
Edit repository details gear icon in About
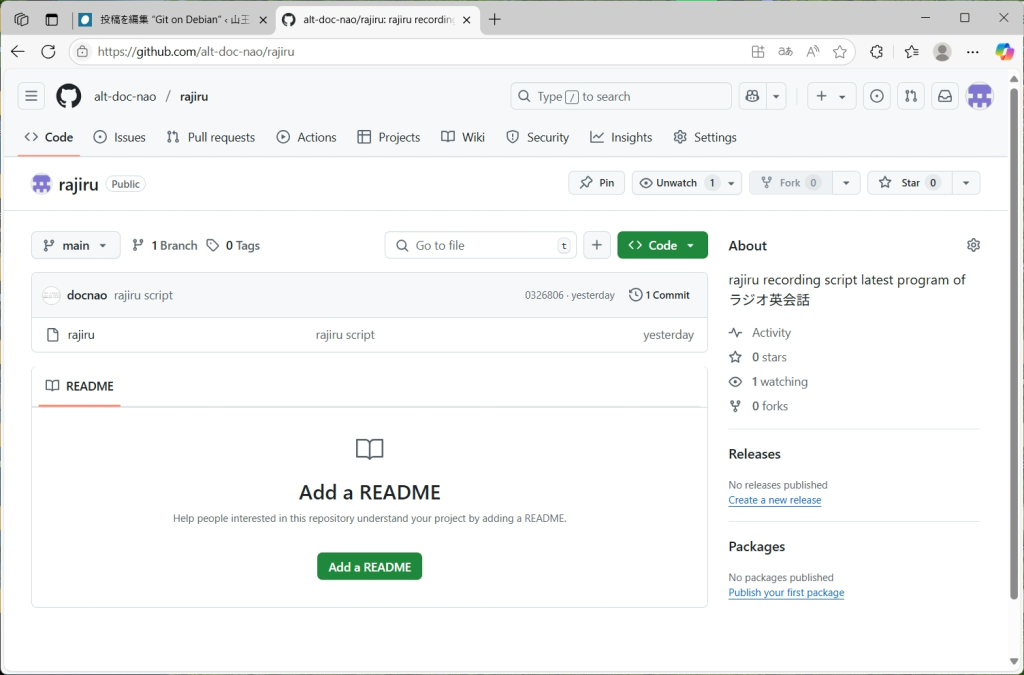point(973,245)
